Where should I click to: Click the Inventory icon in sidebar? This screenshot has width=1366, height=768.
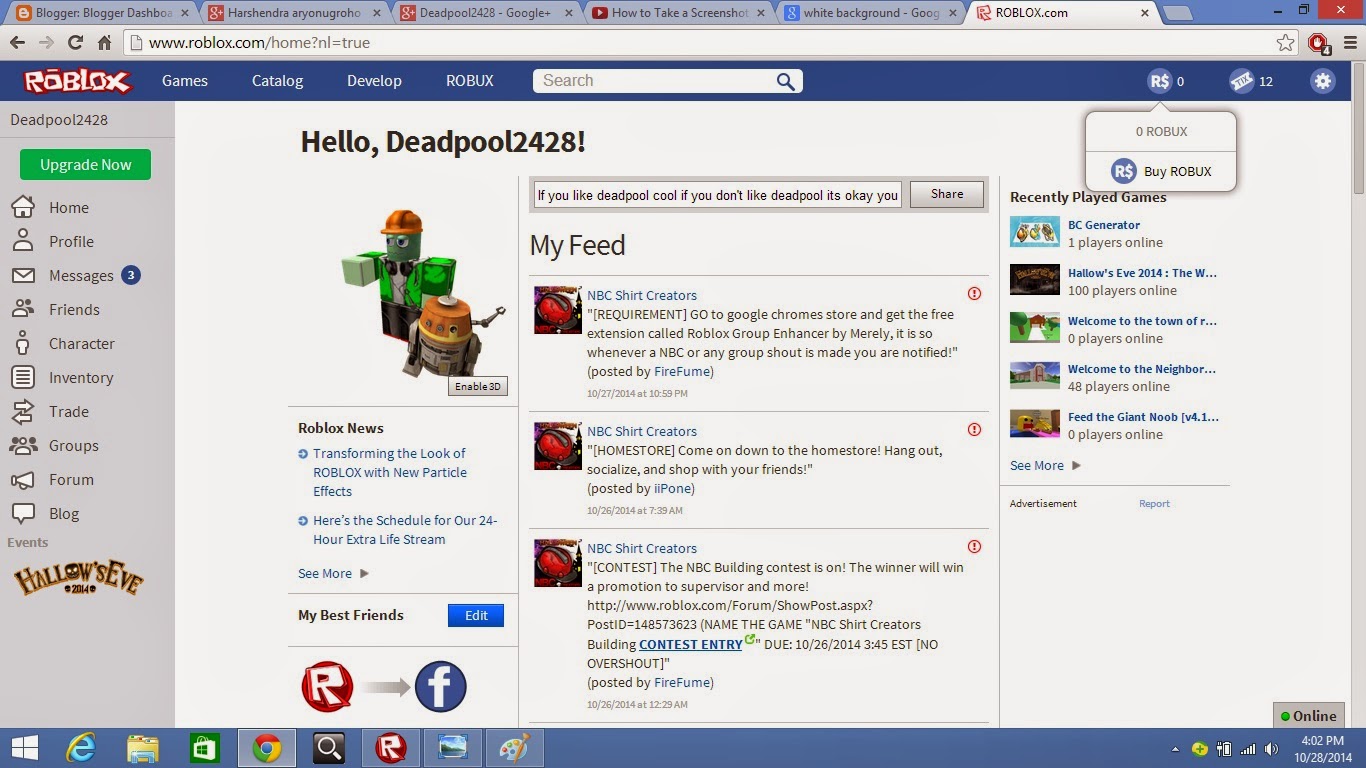pos(23,377)
